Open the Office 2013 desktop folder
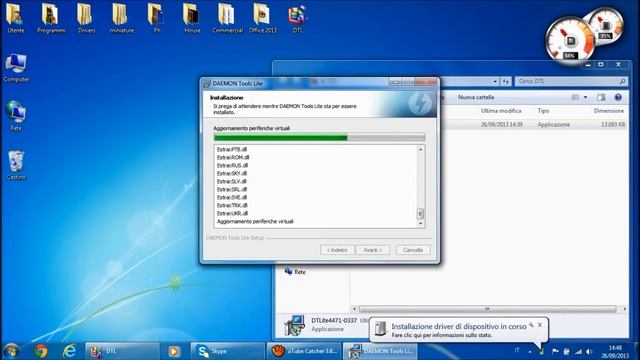The height and width of the screenshot is (360, 640). pos(262,18)
